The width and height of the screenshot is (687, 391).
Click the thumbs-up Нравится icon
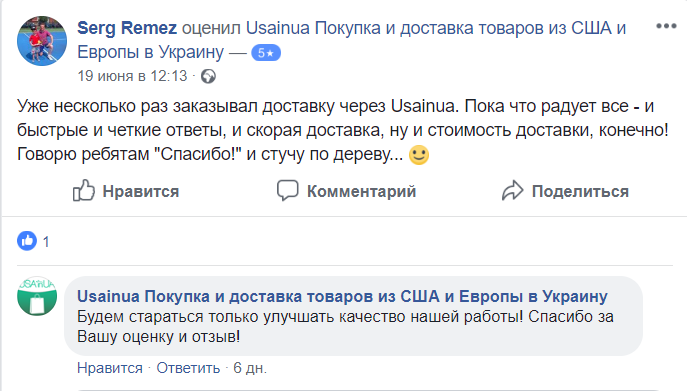pyautogui.click(x=84, y=191)
